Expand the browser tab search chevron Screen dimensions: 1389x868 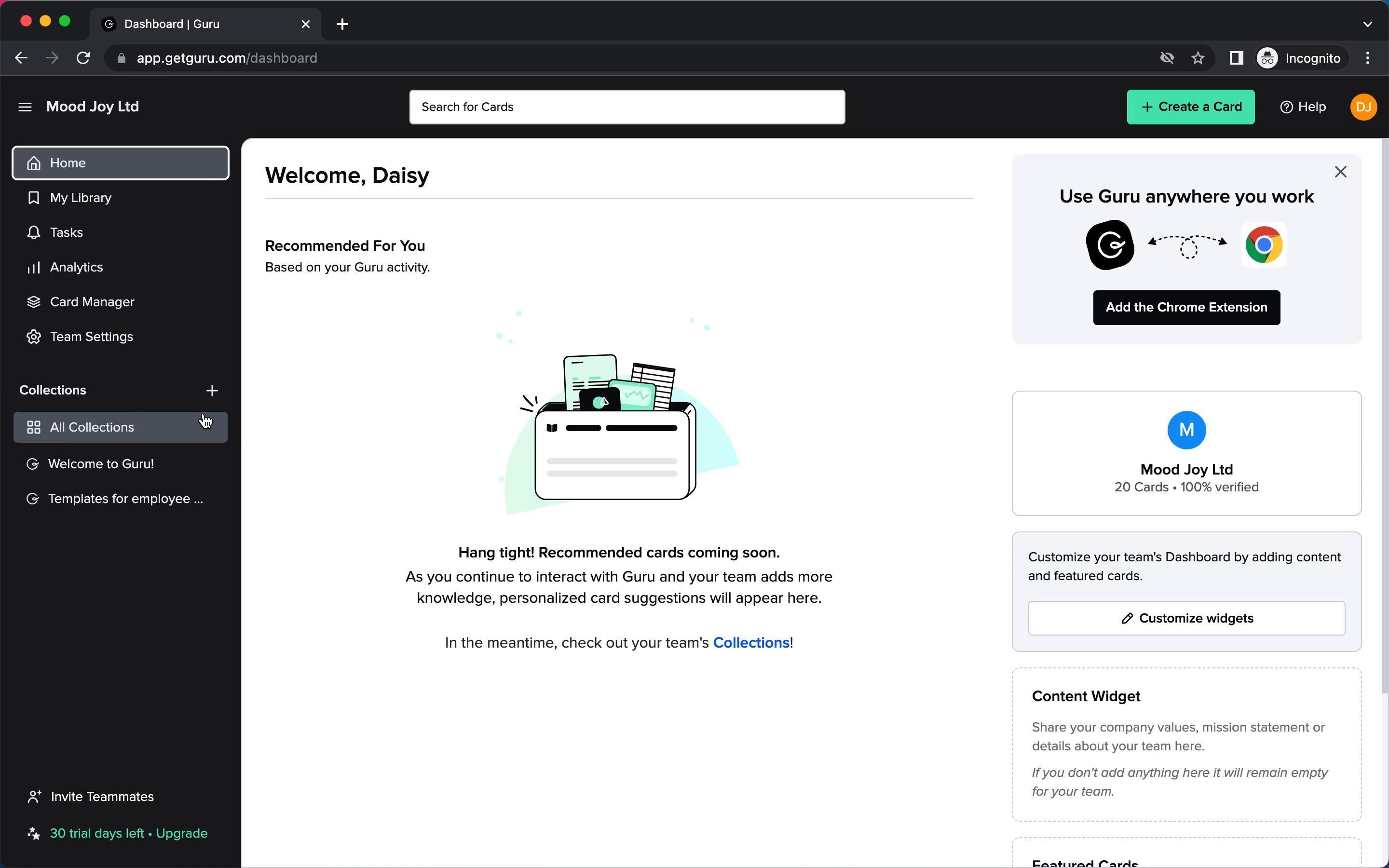click(1367, 24)
